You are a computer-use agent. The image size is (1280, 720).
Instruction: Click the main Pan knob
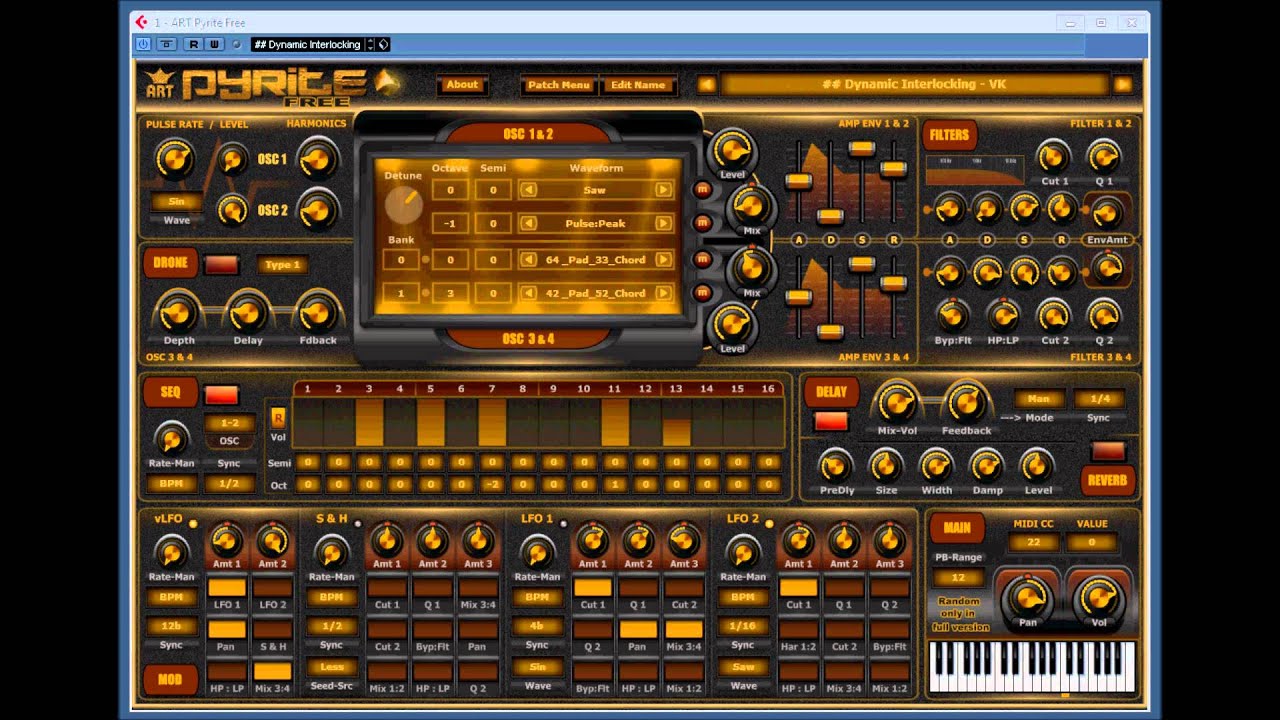tap(1026, 597)
